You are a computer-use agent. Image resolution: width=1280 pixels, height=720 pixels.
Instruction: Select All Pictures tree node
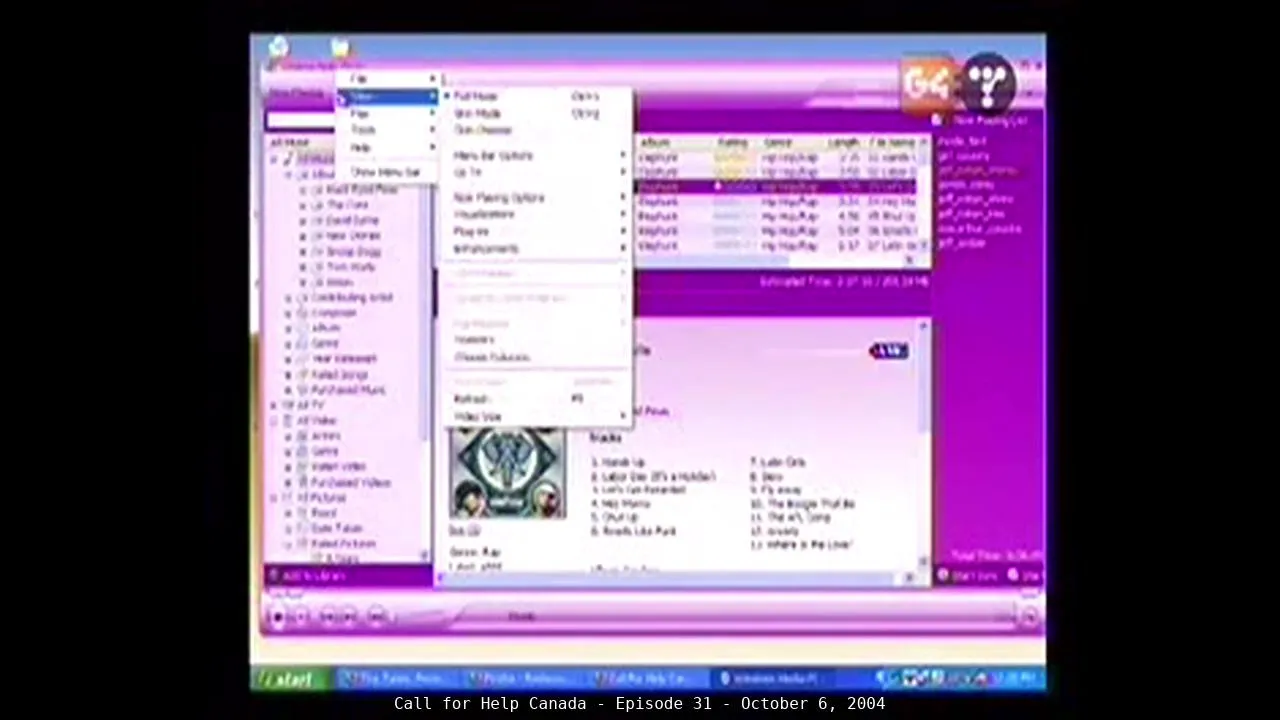pos(320,497)
